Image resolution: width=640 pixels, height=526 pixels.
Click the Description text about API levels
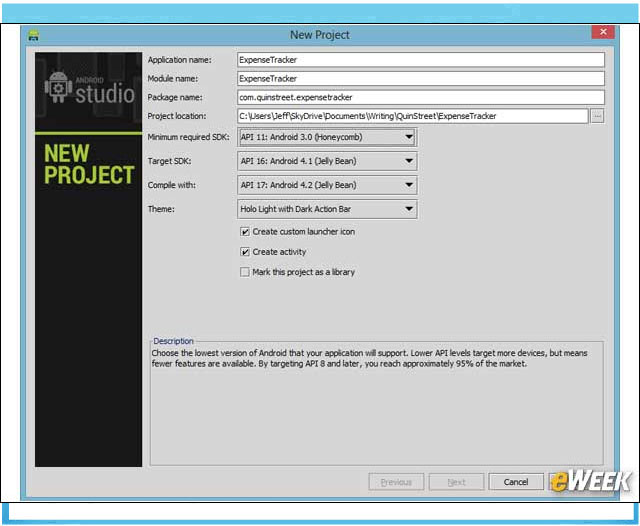click(x=369, y=358)
